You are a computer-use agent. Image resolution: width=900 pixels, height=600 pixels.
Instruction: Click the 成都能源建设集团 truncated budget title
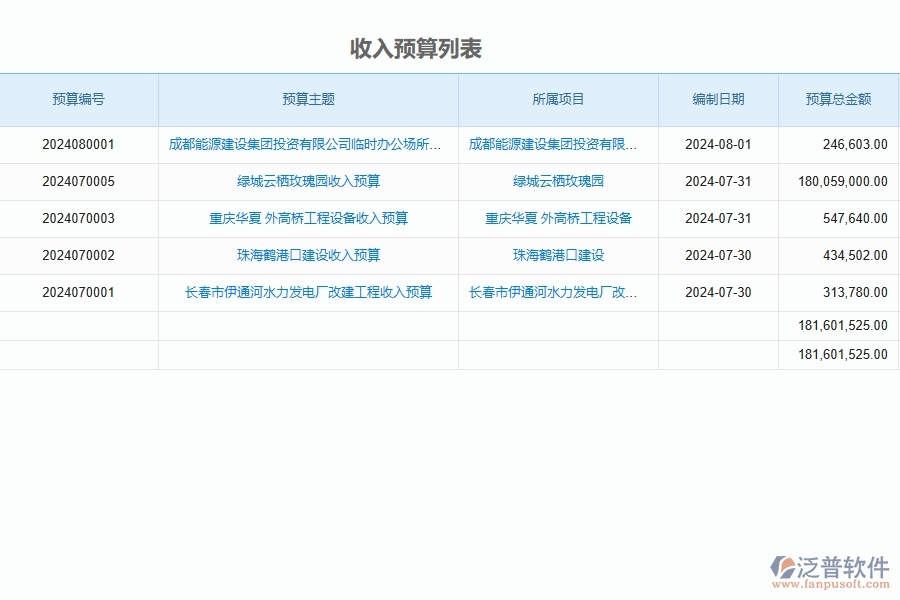pos(308,144)
